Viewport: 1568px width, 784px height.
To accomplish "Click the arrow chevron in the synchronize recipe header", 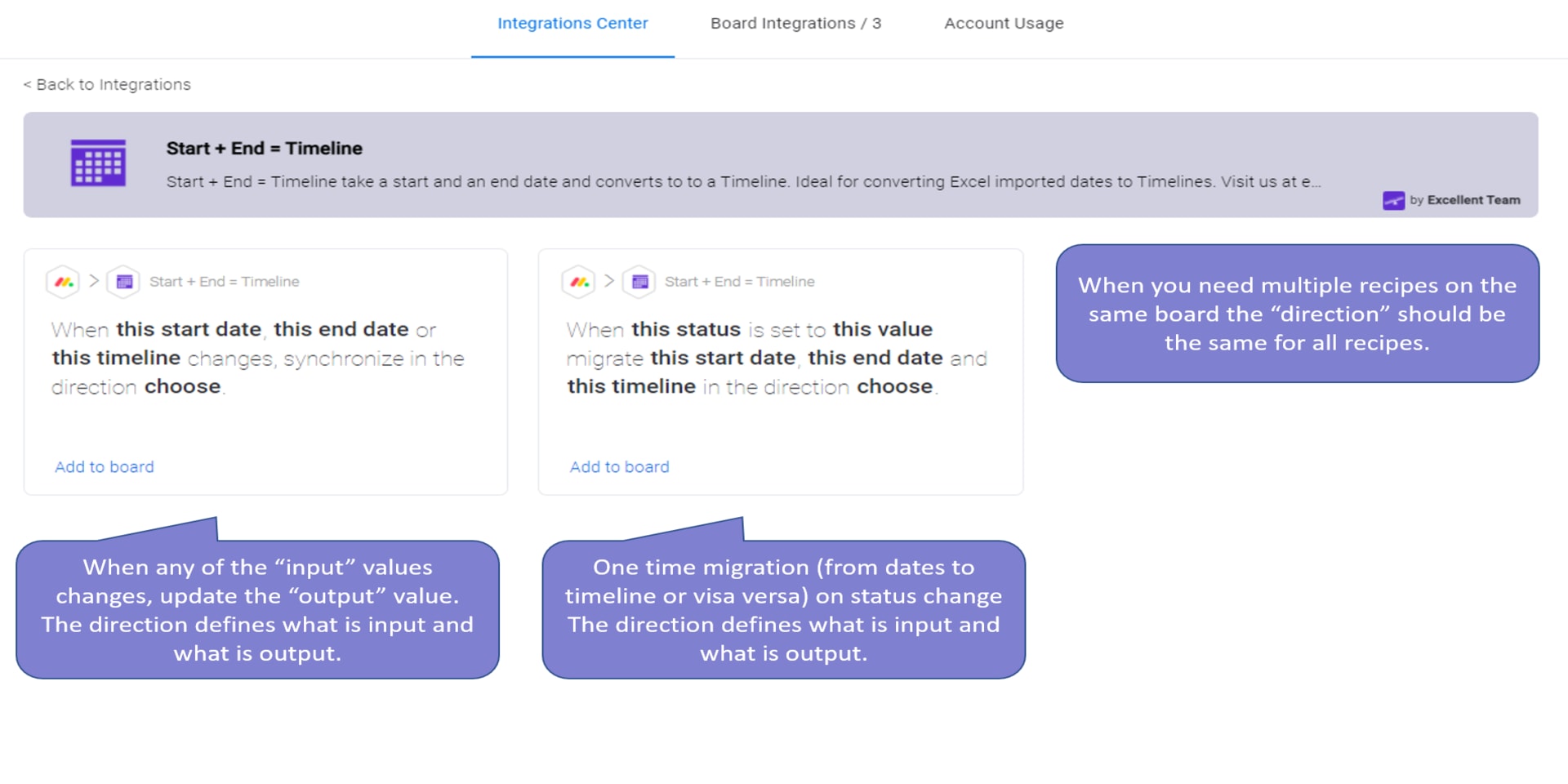I will (94, 281).
